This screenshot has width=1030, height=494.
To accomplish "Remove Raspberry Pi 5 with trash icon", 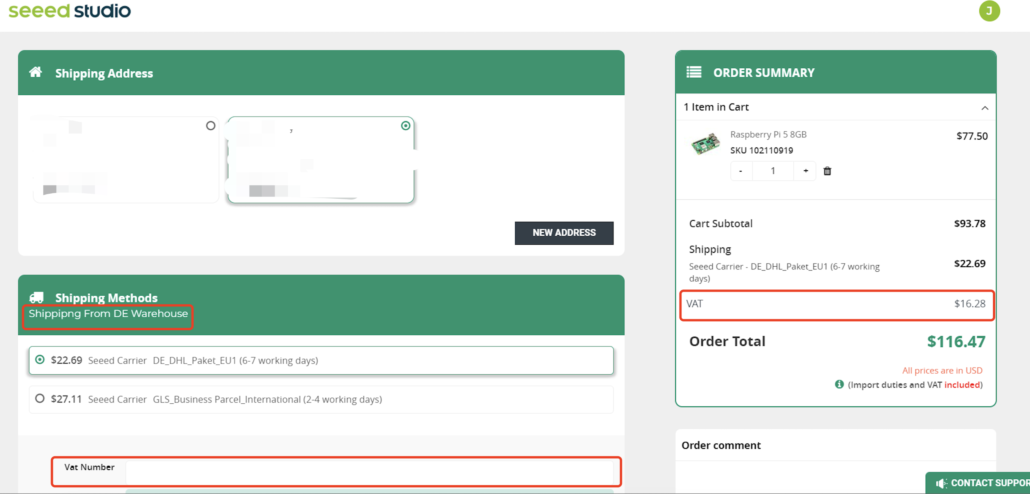I will [827, 171].
